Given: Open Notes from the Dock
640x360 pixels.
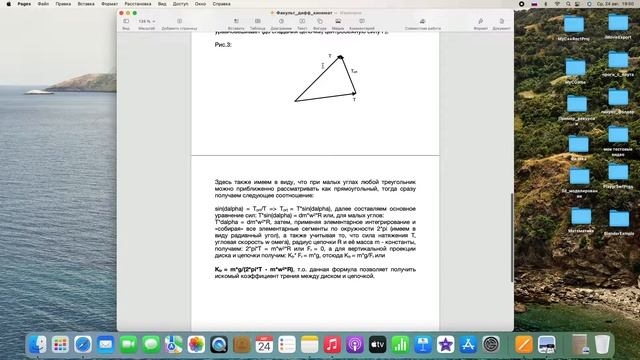Looking at the screenshot, I should 310,344.
